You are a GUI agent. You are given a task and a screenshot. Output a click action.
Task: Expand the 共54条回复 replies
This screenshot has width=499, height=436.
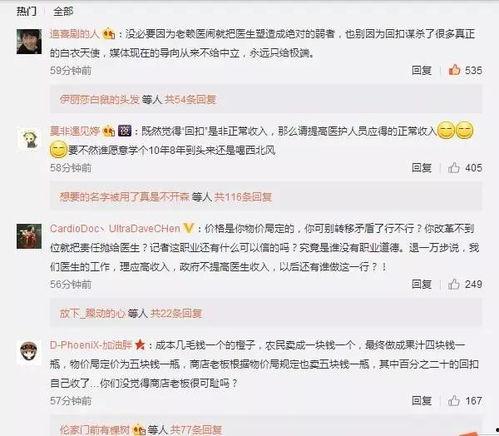point(191,99)
